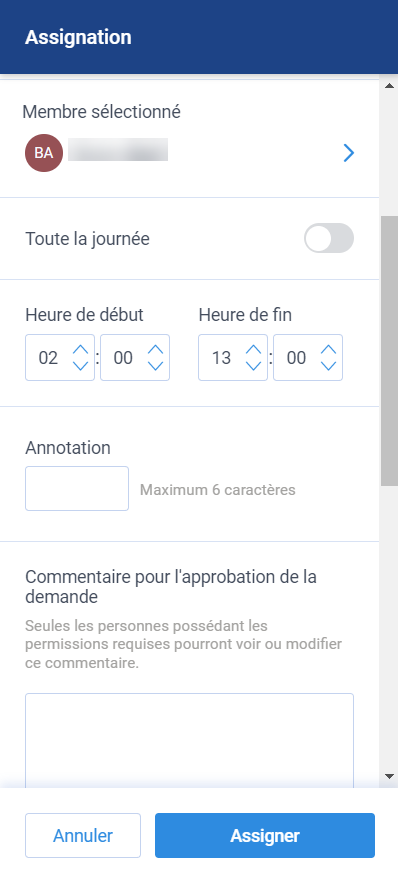This screenshot has height=878, width=398.
Task: Increase start minutes with up arrow
Action: 155,350
